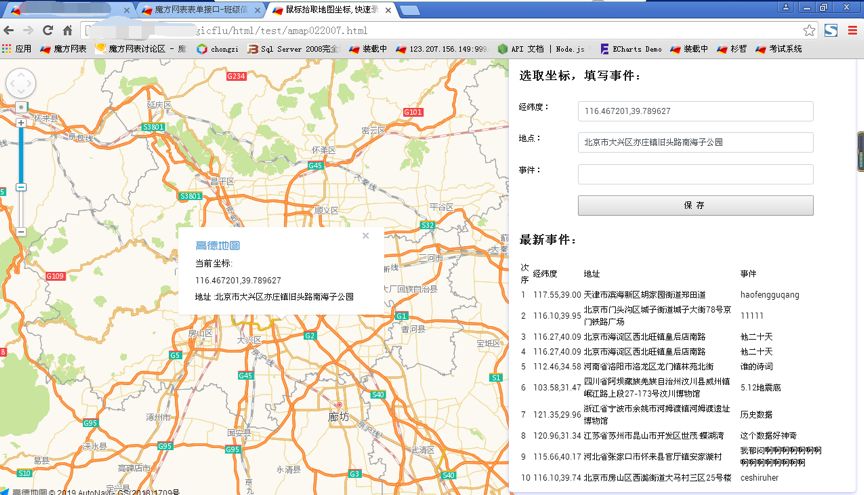Click the 经纬度 coordinates input field
The image size is (864, 495).
[x=695, y=111]
